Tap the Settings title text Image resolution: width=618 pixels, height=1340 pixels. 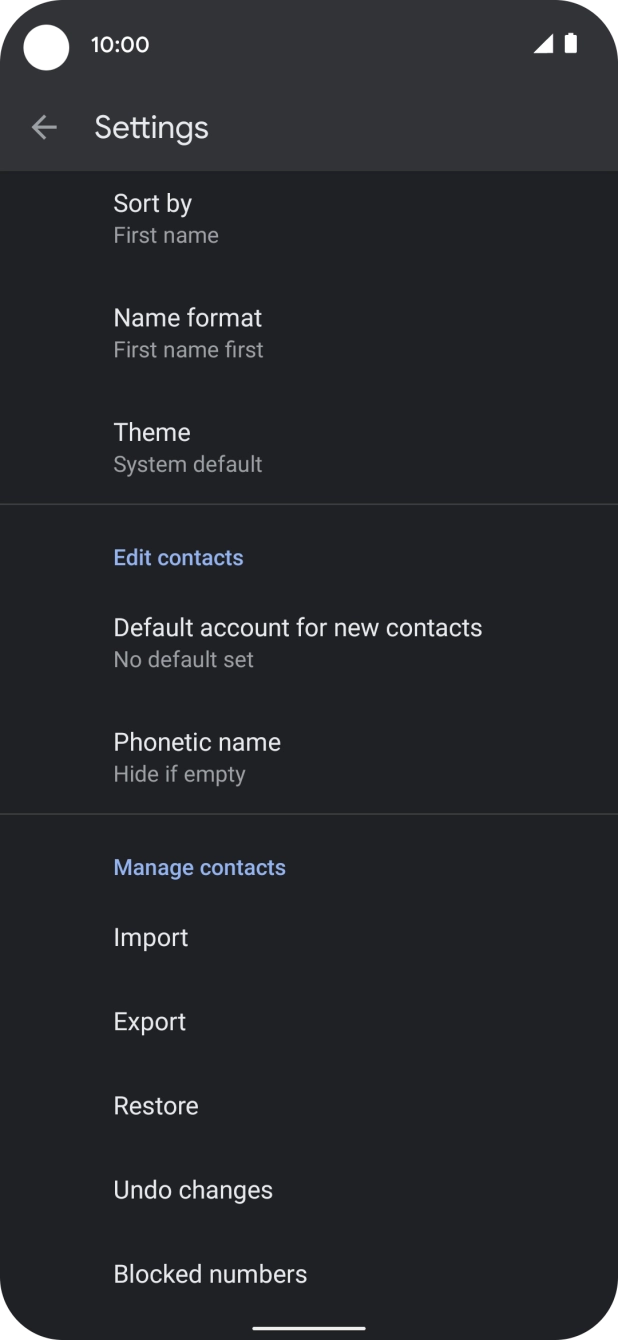click(x=151, y=127)
